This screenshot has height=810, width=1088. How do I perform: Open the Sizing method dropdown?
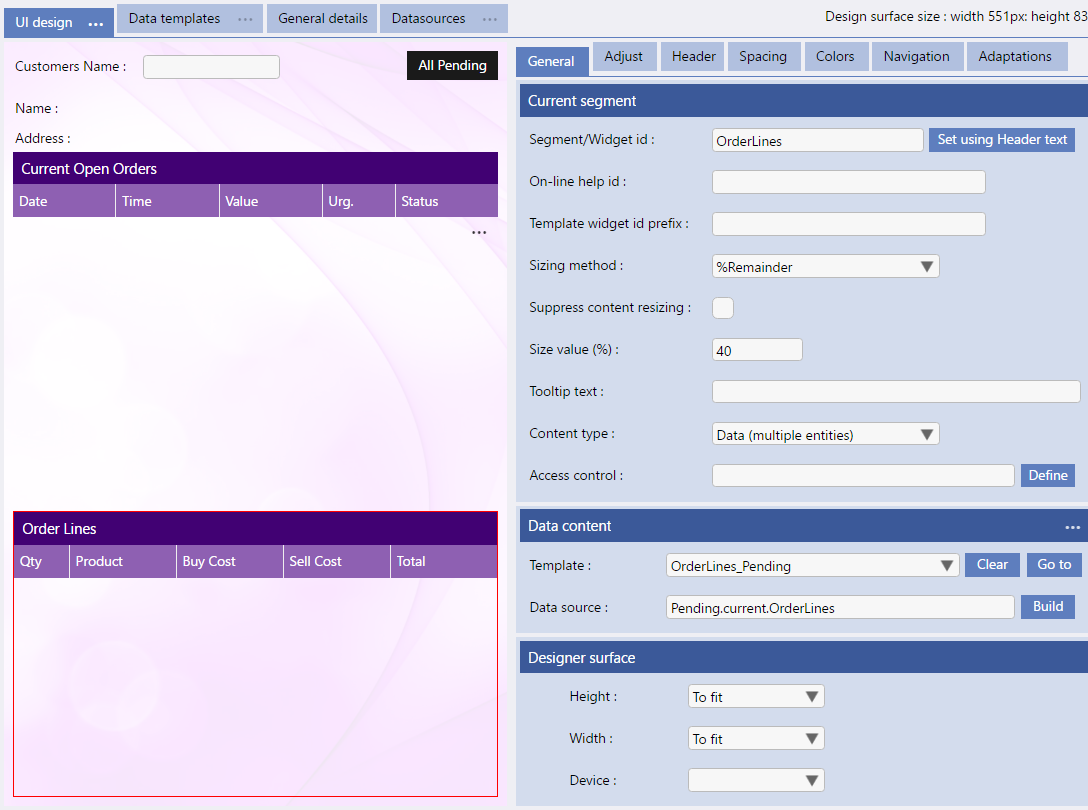tap(826, 267)
